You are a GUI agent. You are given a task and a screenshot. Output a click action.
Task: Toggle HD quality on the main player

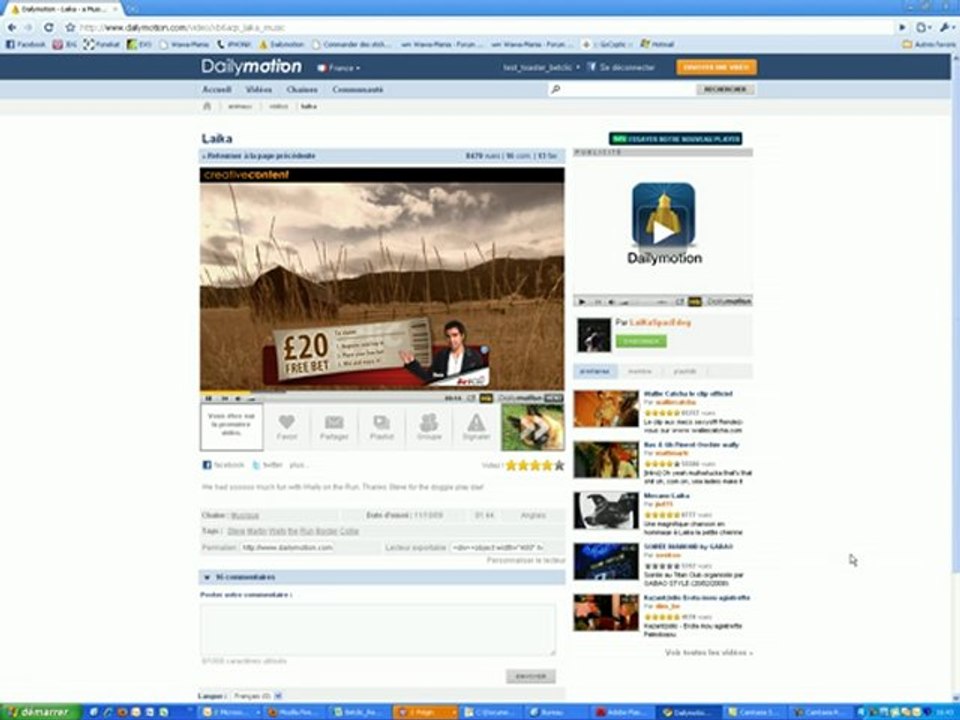(x=486, y=399)
